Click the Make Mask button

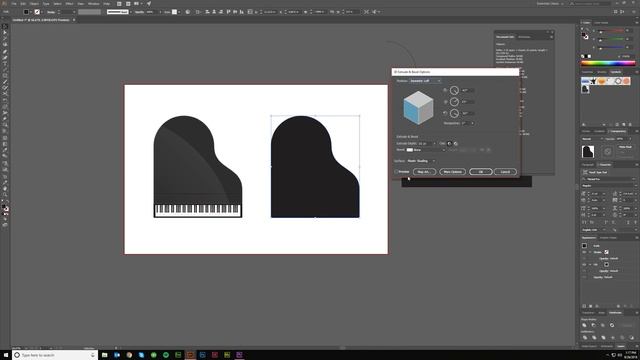(625, 147)
